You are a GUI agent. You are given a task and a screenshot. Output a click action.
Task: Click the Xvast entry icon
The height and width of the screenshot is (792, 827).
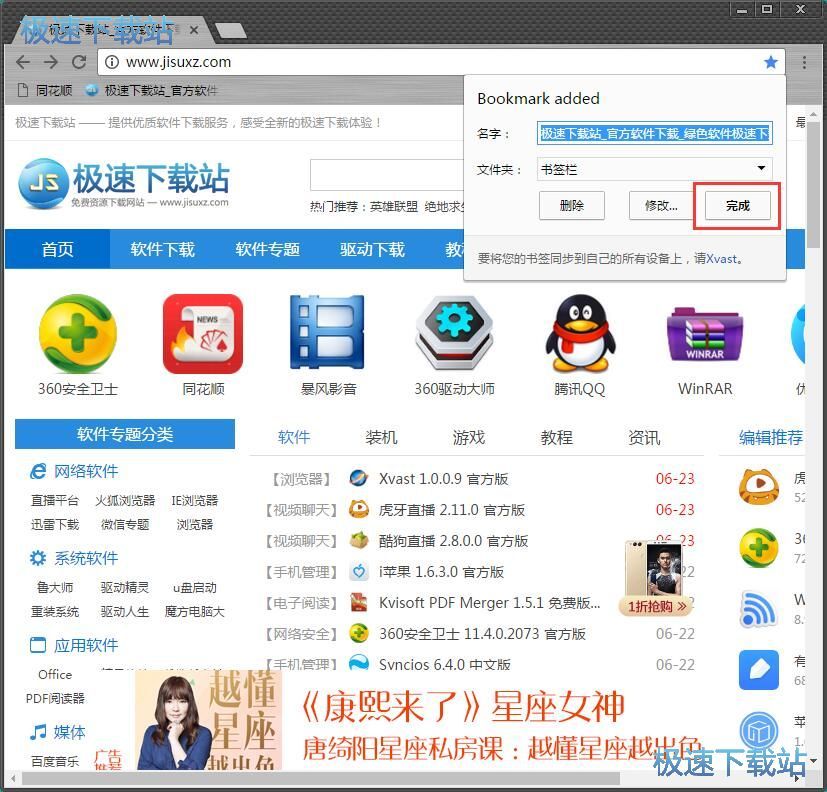359,478
